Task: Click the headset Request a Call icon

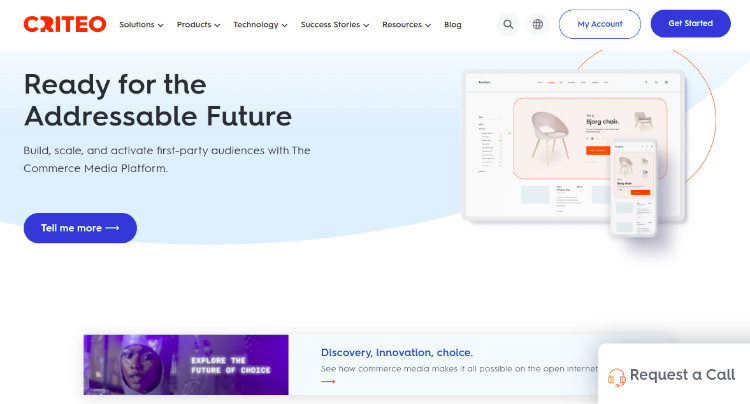Action: [617, 377]
